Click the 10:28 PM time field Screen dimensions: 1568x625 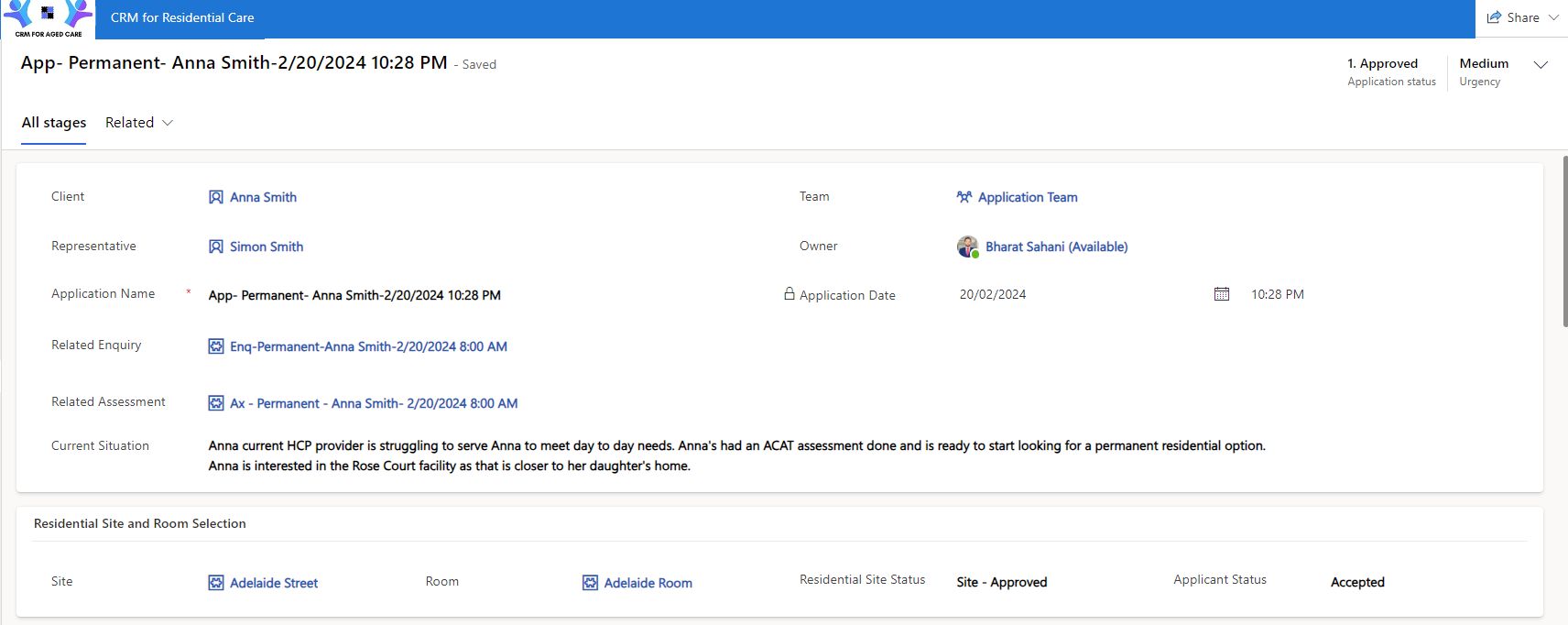(x=1278, y=294)
